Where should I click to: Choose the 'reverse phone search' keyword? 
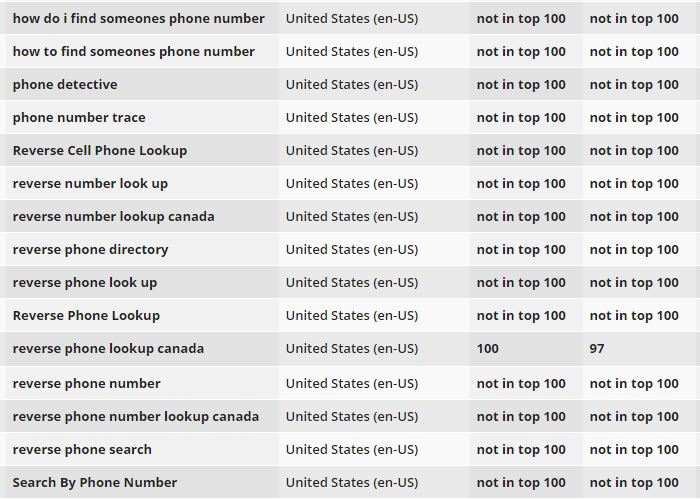[82, 450]
